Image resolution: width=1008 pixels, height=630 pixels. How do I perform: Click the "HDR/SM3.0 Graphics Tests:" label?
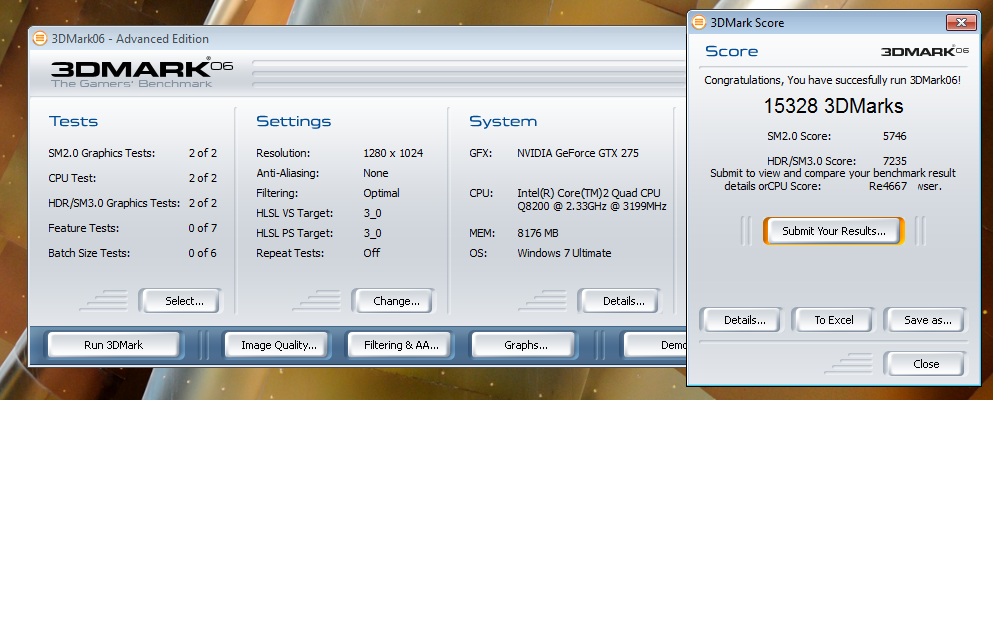click(x=114, y=203)
